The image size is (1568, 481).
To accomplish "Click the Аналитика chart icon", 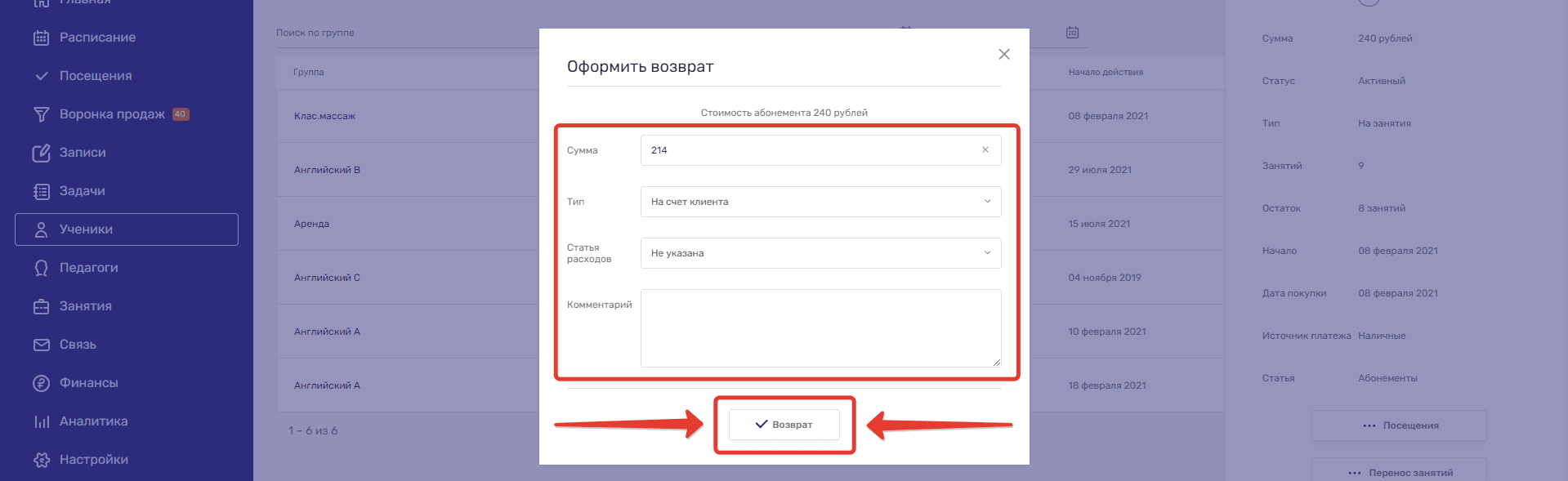I will tap(41, 421).
